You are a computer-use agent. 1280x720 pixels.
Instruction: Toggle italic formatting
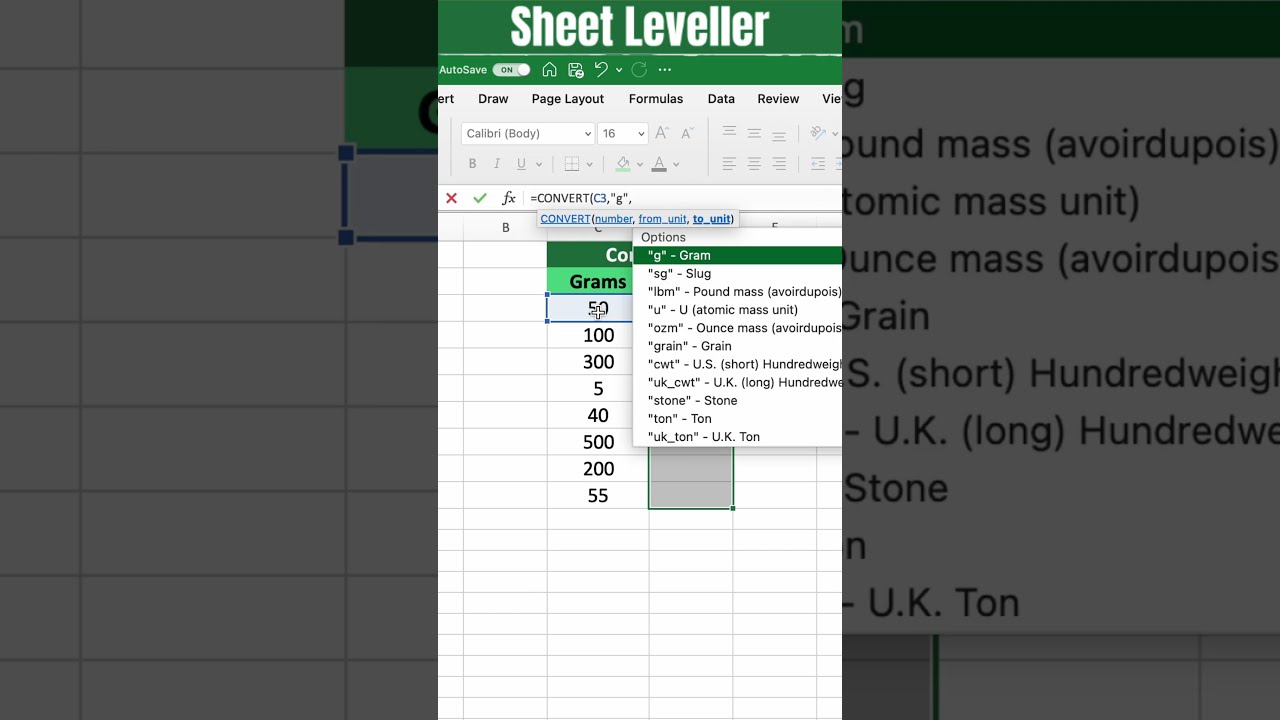(x=497, y=164)
